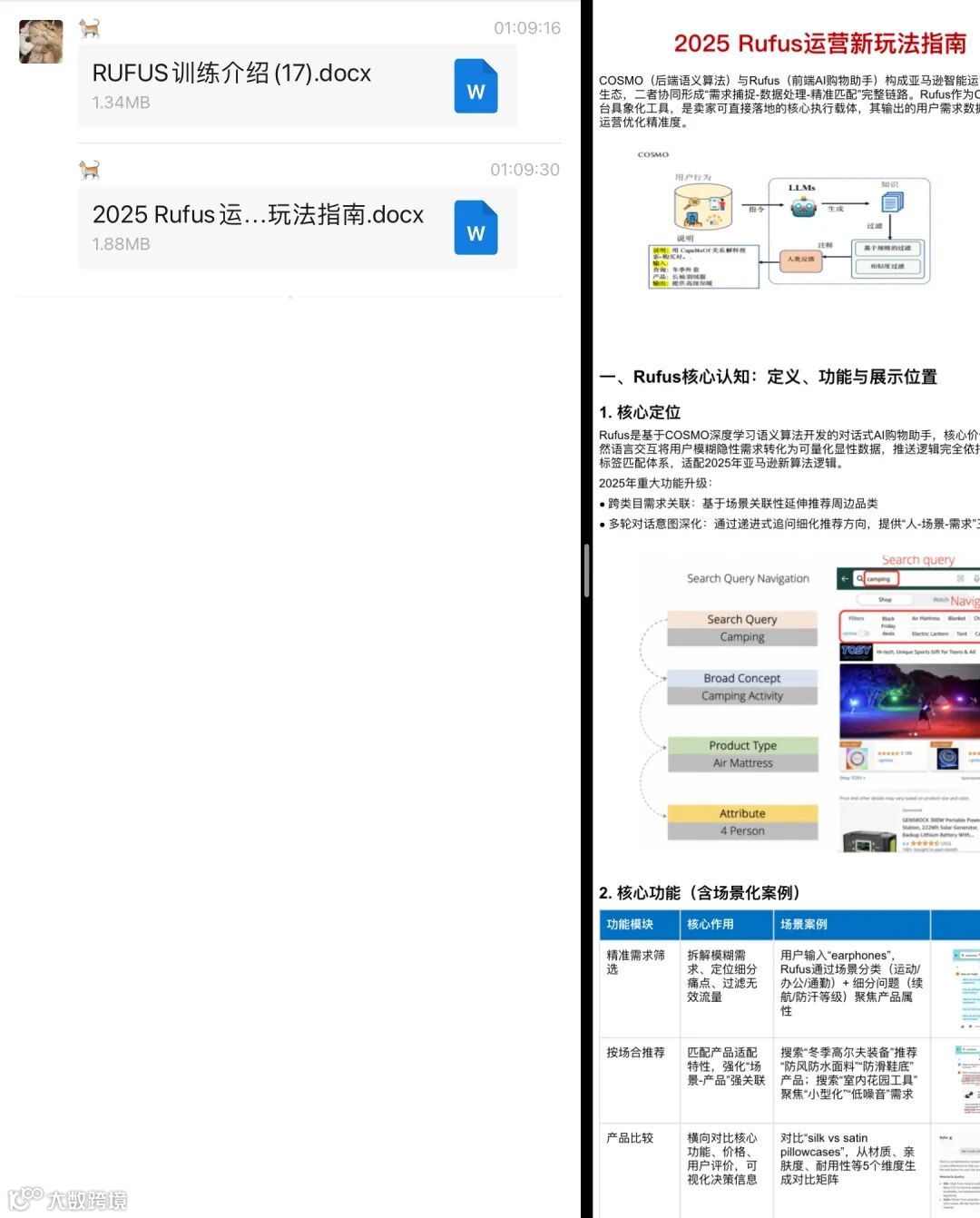Click cat emoji name above first message
This screenshot has height=1218, width=980.
click(89, 28)
